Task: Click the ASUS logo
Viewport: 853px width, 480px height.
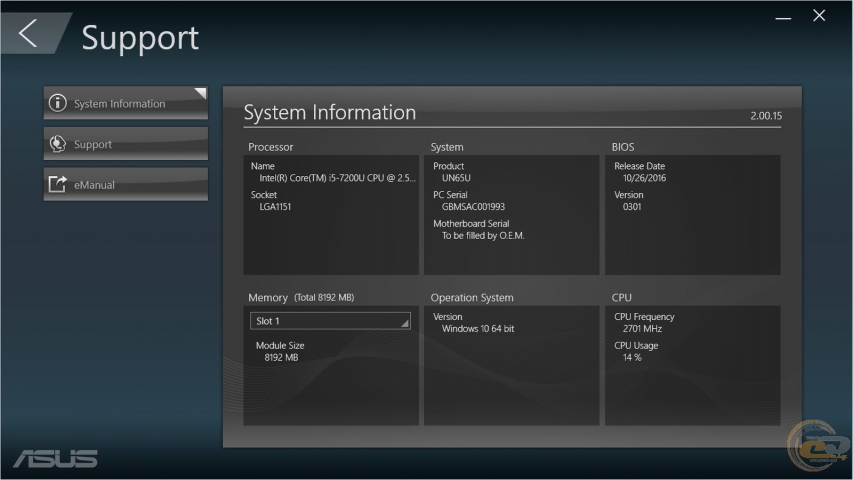Action: pos(55,459)
